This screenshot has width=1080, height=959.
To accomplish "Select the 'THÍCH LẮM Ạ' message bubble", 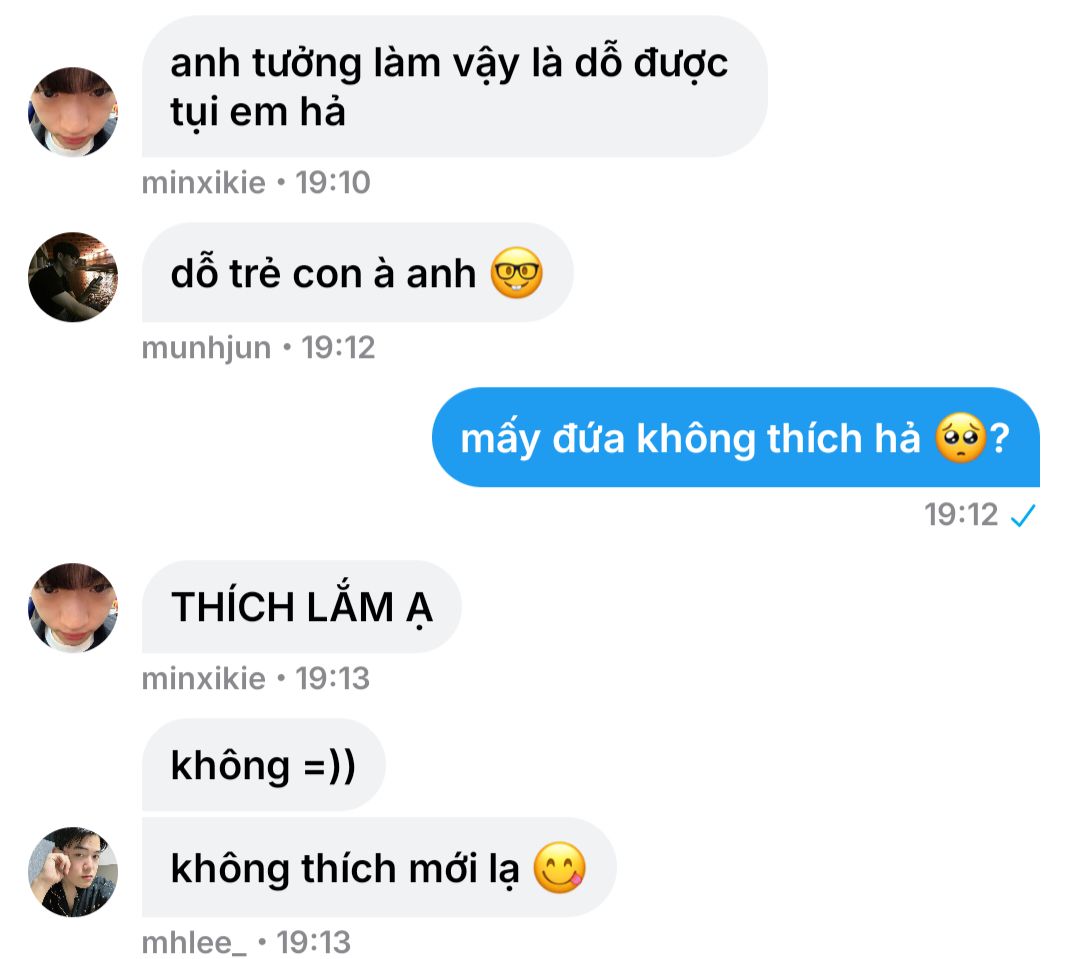I will (302, 607).
